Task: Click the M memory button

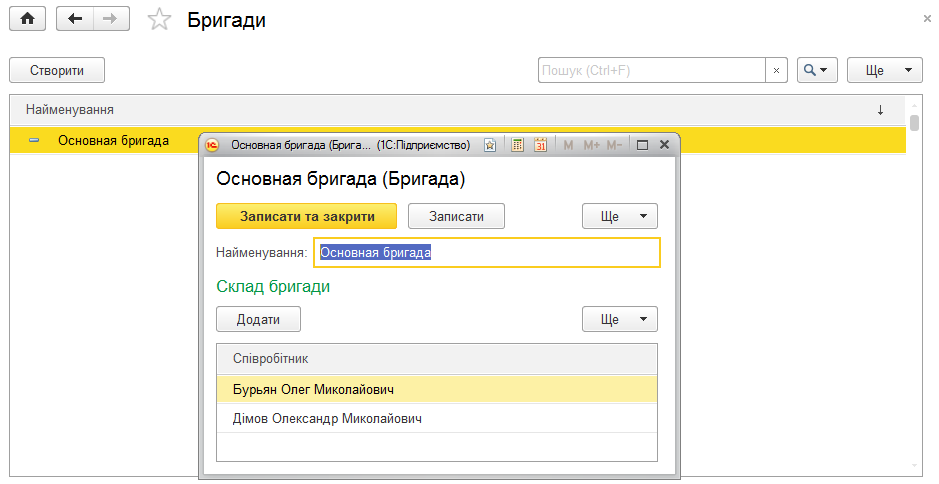Action: click(x=568, y=145)
